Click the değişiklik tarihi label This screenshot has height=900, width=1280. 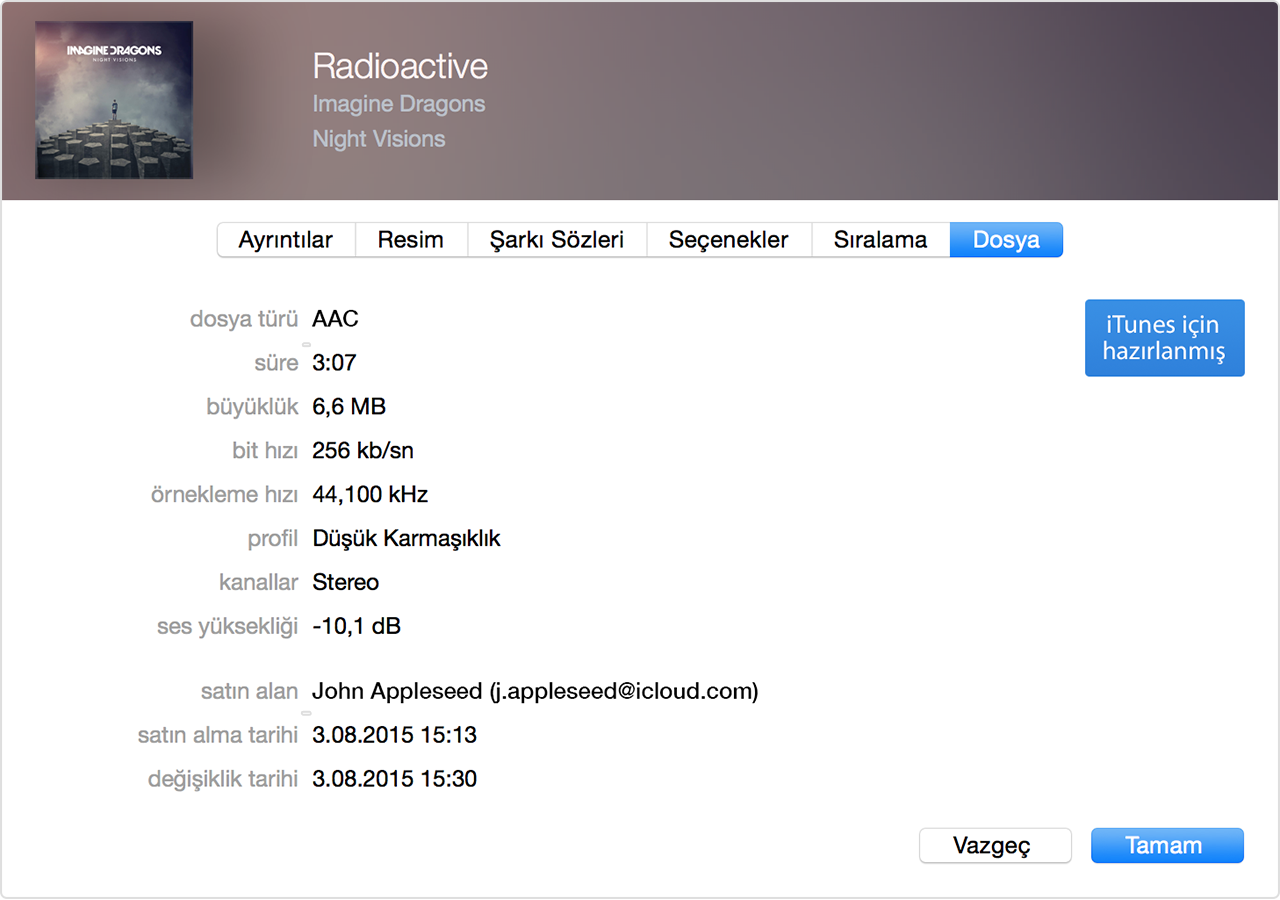pyautogui.click(x=223, y=779)
